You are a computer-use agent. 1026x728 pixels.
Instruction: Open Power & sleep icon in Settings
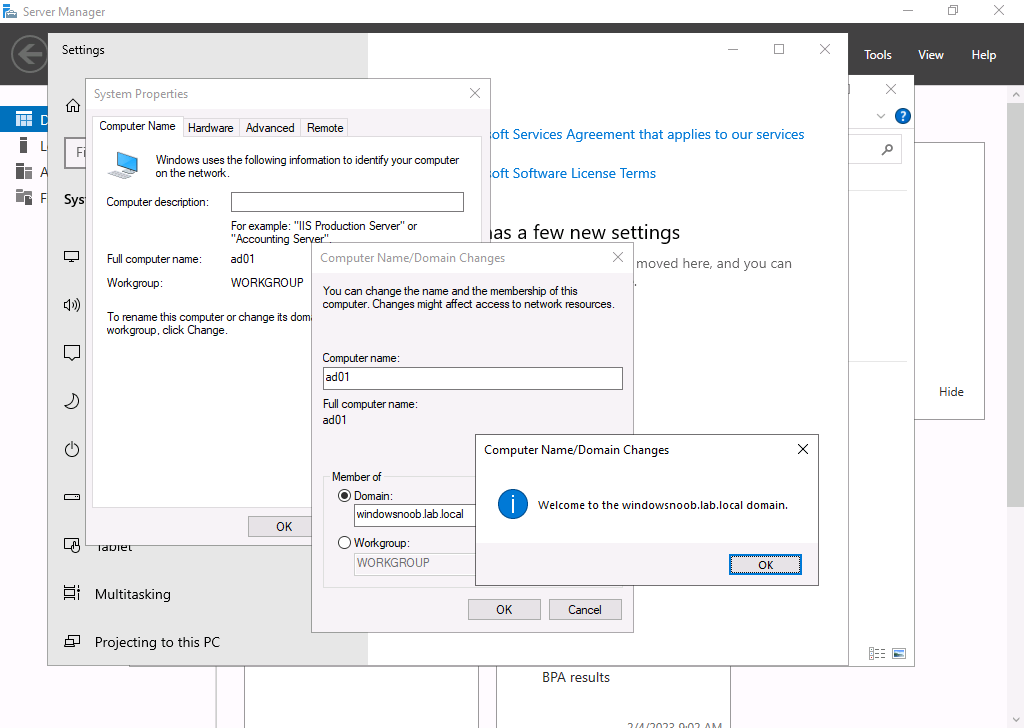71,449
